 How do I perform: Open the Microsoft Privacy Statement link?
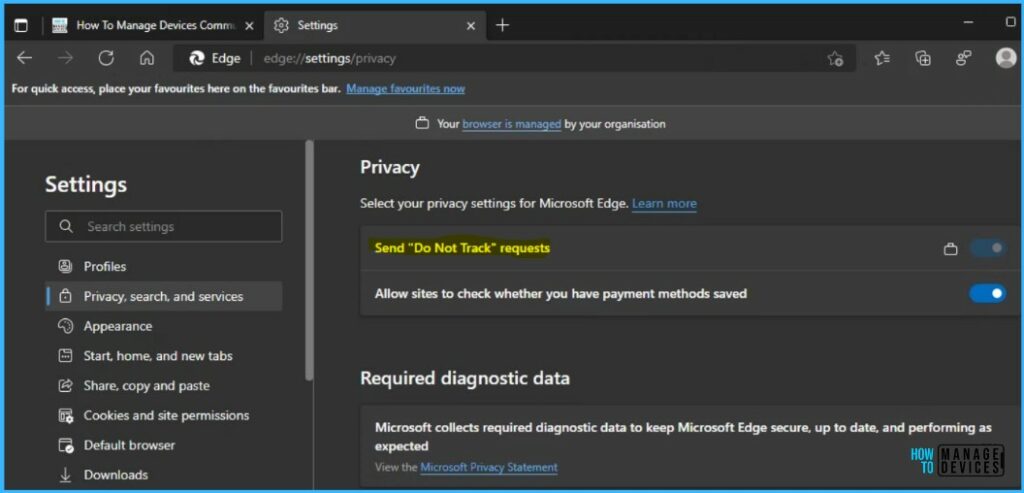click(489, 468)
